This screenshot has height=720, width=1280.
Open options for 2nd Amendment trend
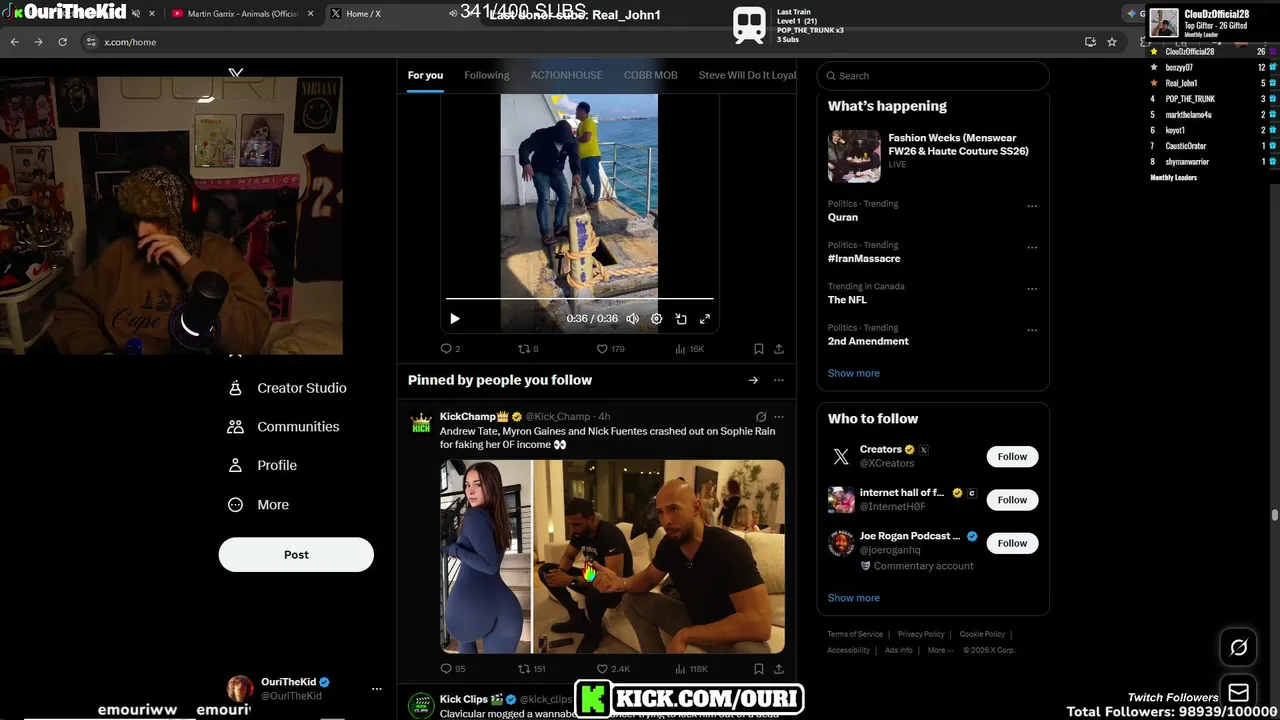(x=1032, y=330)
